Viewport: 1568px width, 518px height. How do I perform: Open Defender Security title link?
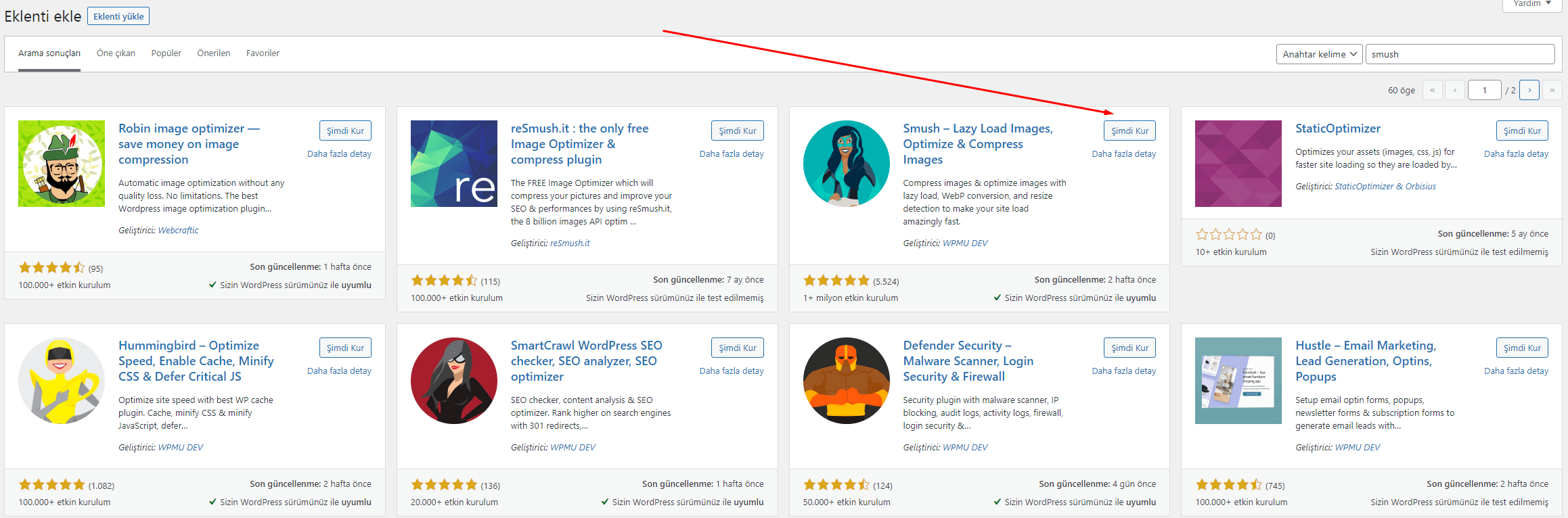point(968,361)
